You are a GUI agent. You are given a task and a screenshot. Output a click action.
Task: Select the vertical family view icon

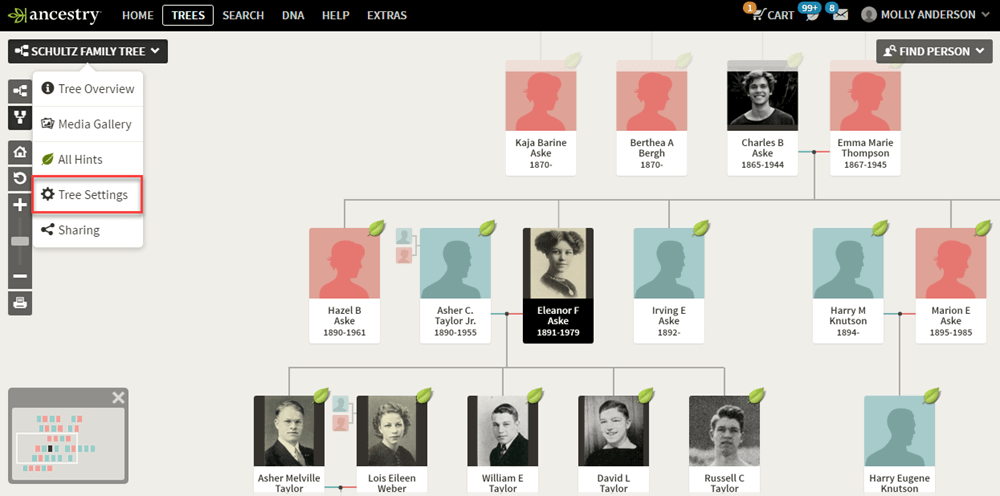click(20, 117)
